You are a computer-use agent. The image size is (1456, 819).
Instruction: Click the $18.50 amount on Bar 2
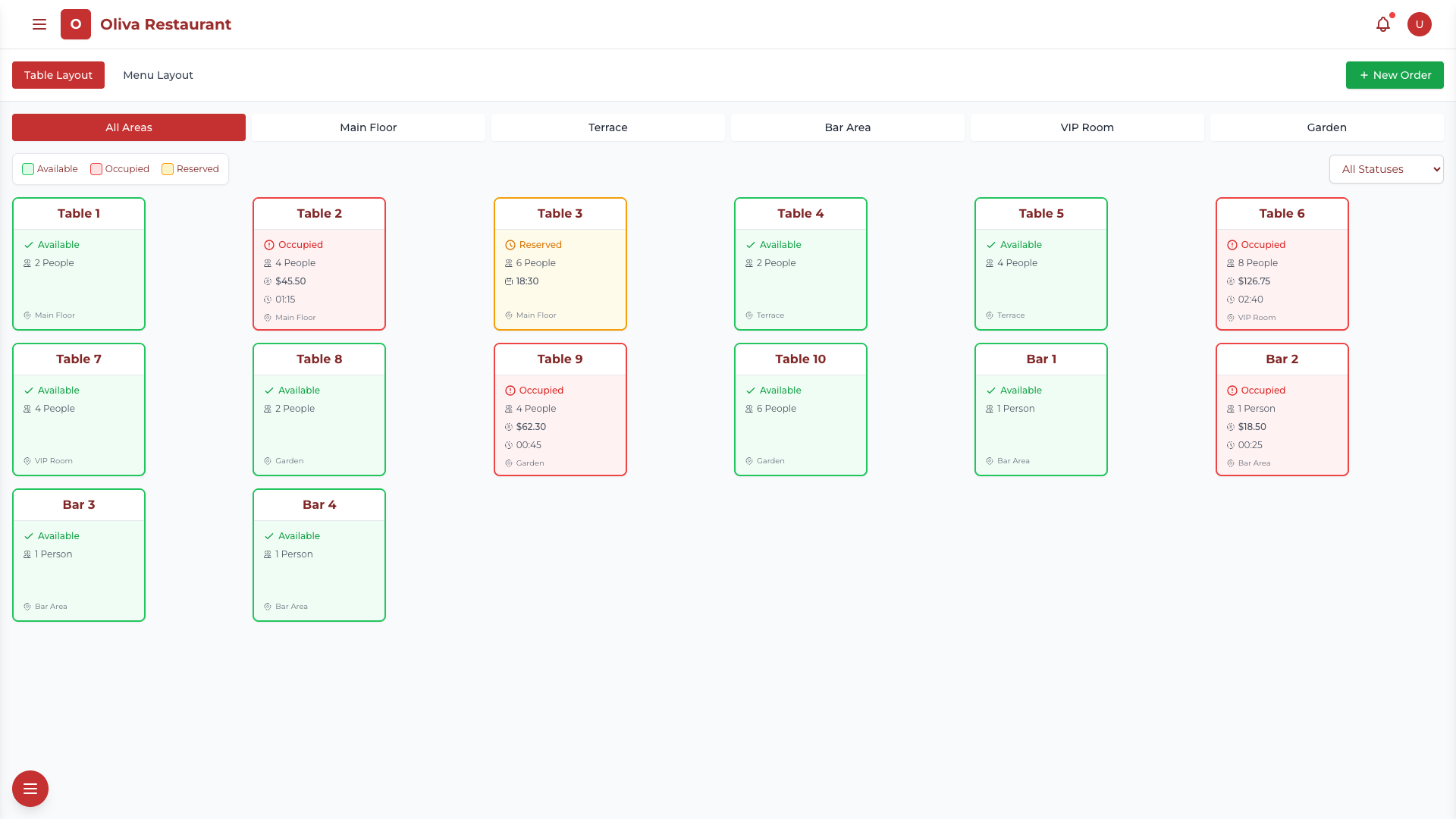pyautogui.click(x=1252, y=427)
